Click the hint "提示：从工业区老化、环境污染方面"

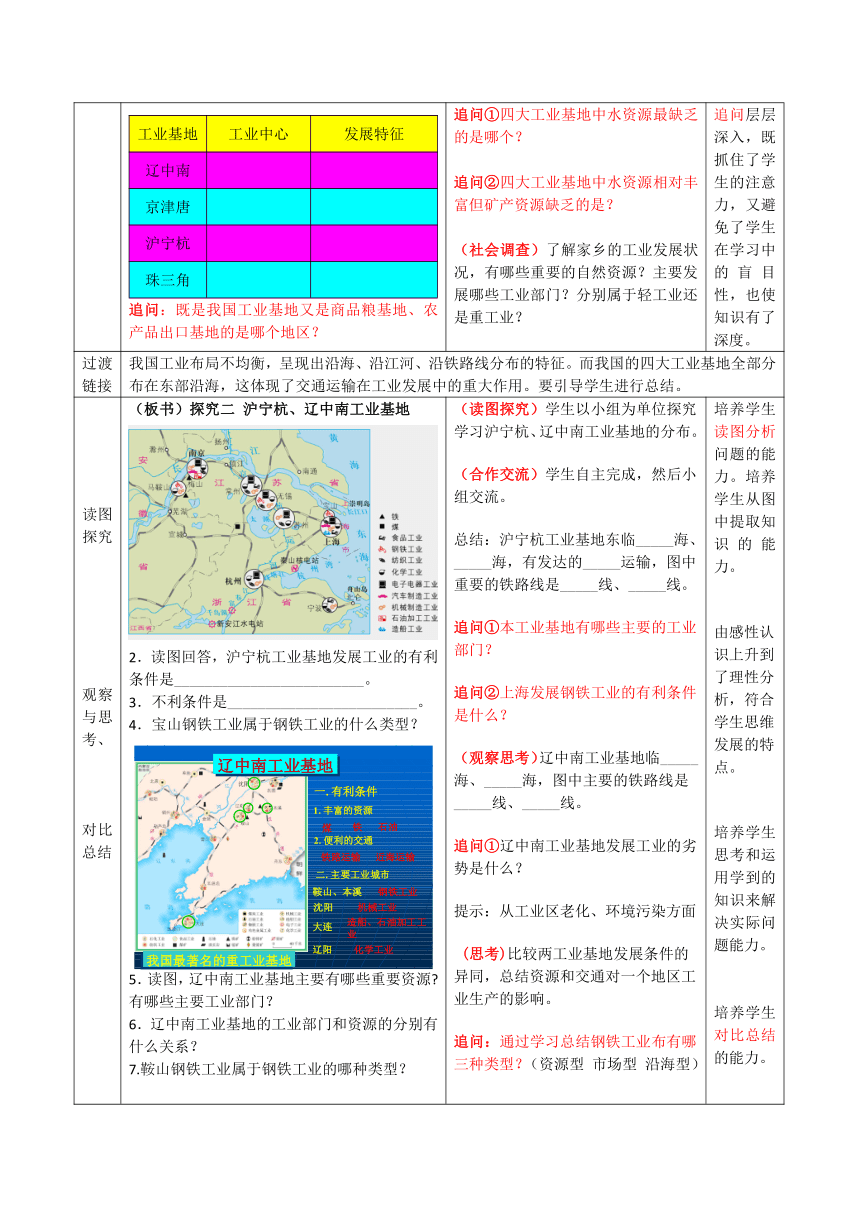[x=575, y=911]
